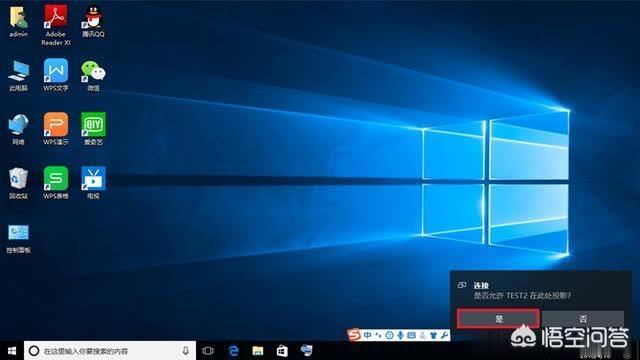
Task: Open Task View on the taskbar
Action: pyautogui.click(x=208, y=351)
